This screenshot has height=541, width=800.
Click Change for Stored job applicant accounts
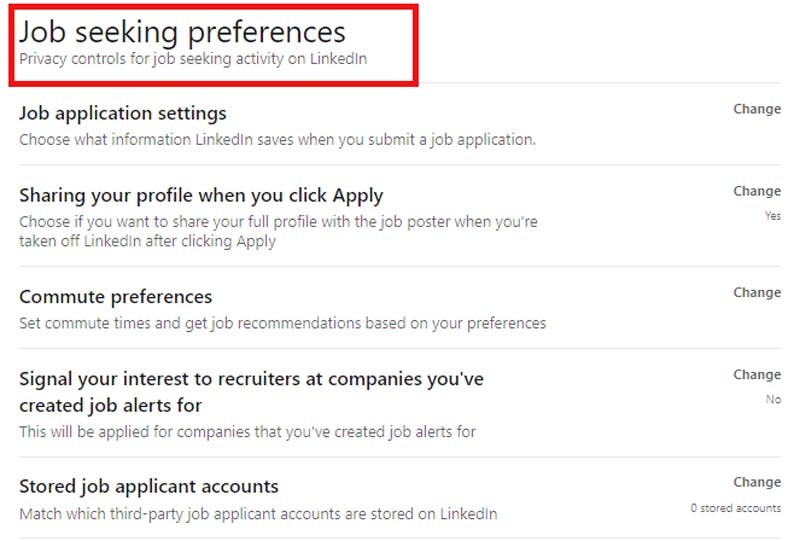(x=756, y=482)
